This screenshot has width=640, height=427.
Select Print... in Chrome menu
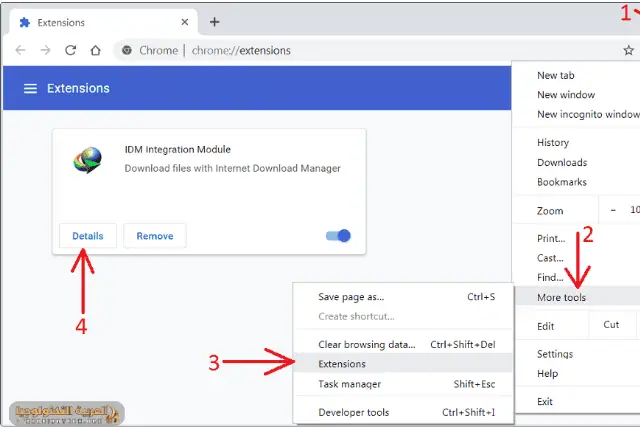551,238
